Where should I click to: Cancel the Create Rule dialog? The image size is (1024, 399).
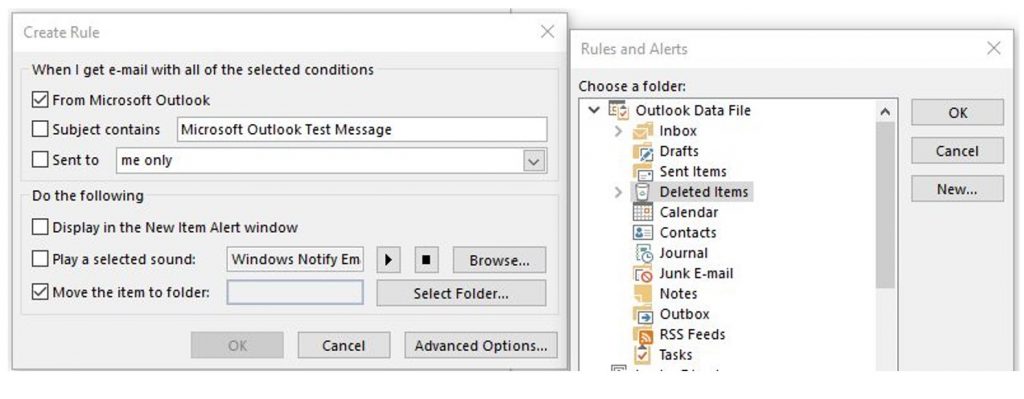(344, 345)
